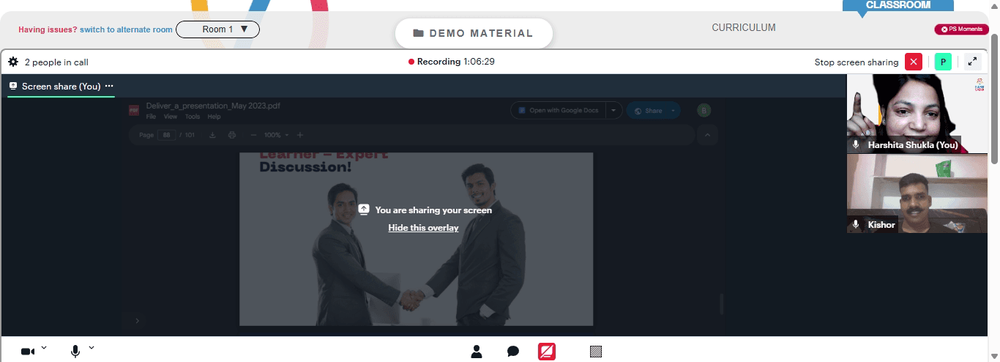Image resolution: width=1000 pixels, height=362 pixels.
Task: Click the PDF print icon
Action: (232, 135)
